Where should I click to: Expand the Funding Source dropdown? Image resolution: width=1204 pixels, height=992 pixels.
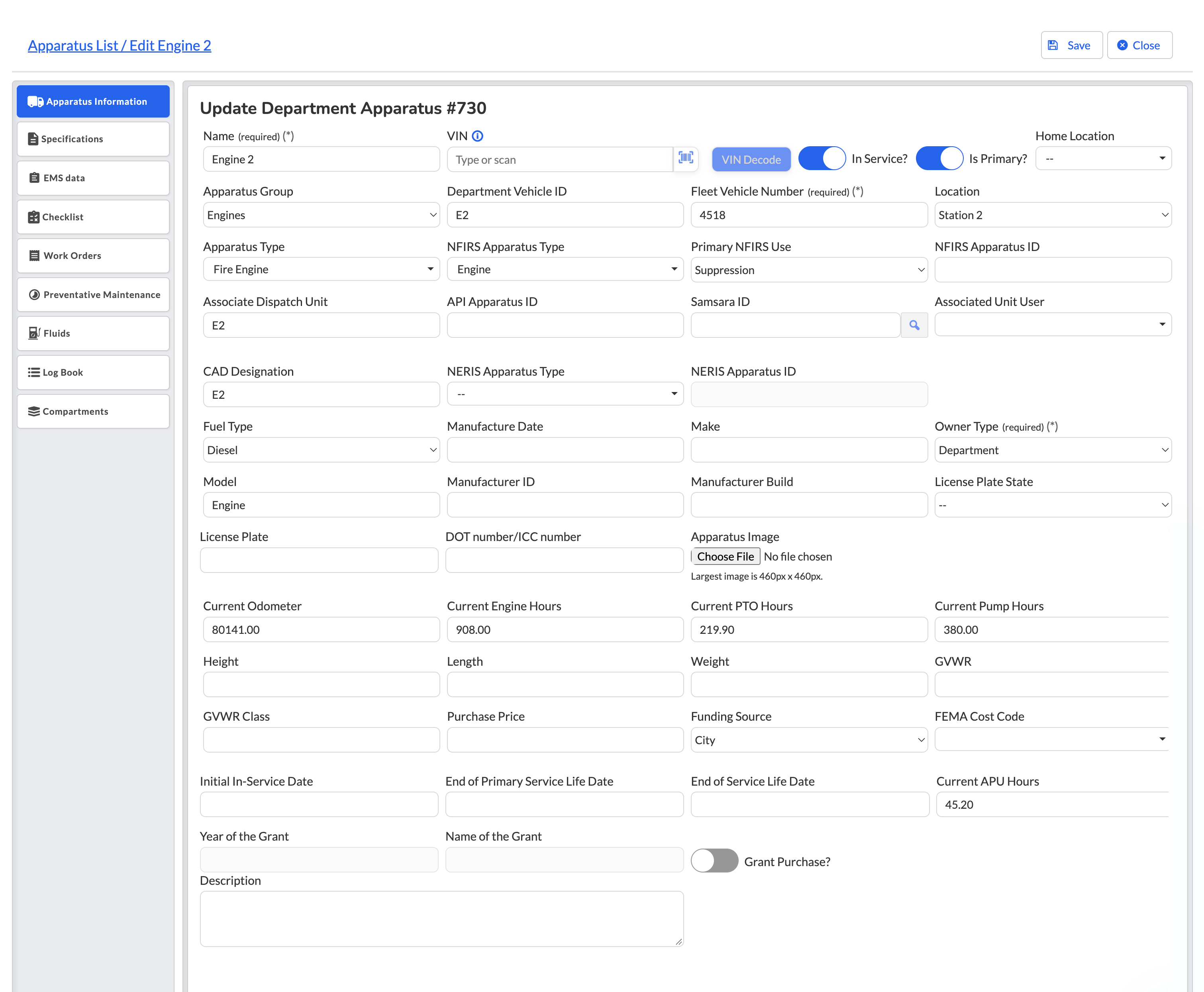[x=809, y=740]
